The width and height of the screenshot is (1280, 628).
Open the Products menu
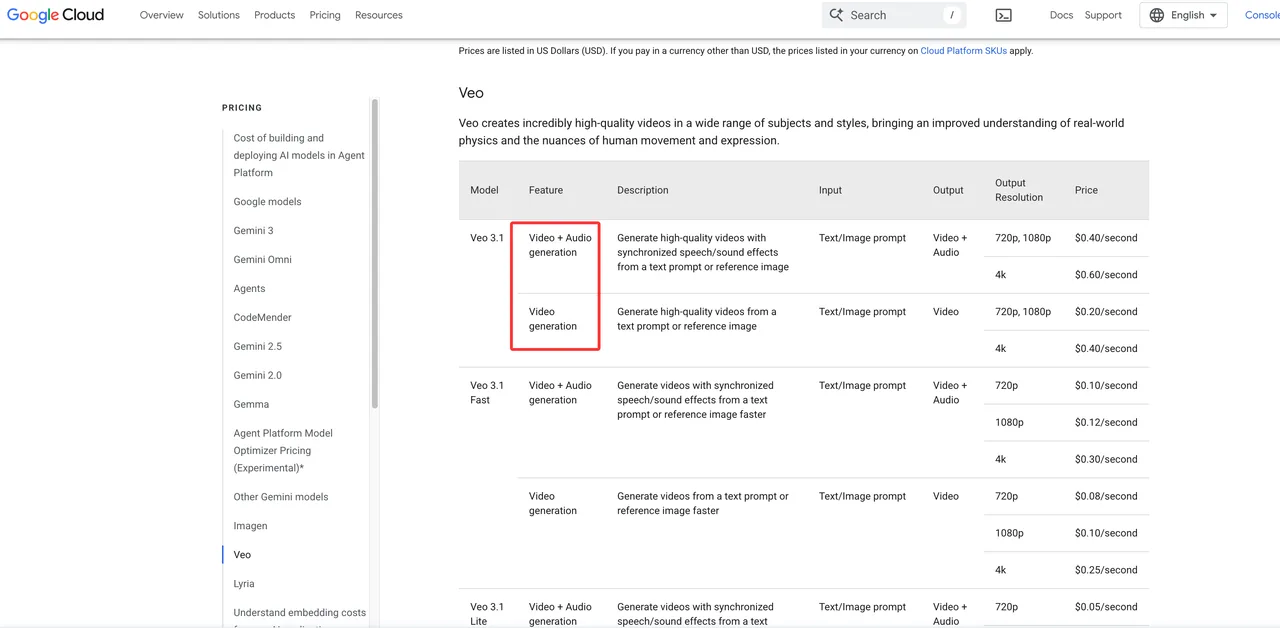click(274, 15)
